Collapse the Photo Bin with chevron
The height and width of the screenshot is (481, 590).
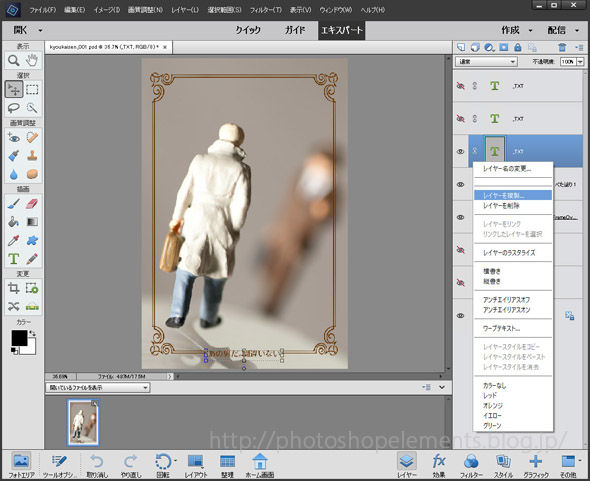(x=442, y=387)
